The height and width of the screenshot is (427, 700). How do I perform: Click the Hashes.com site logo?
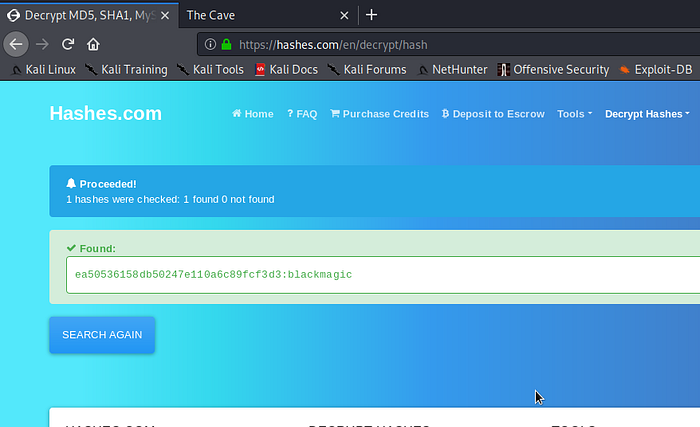105,113
